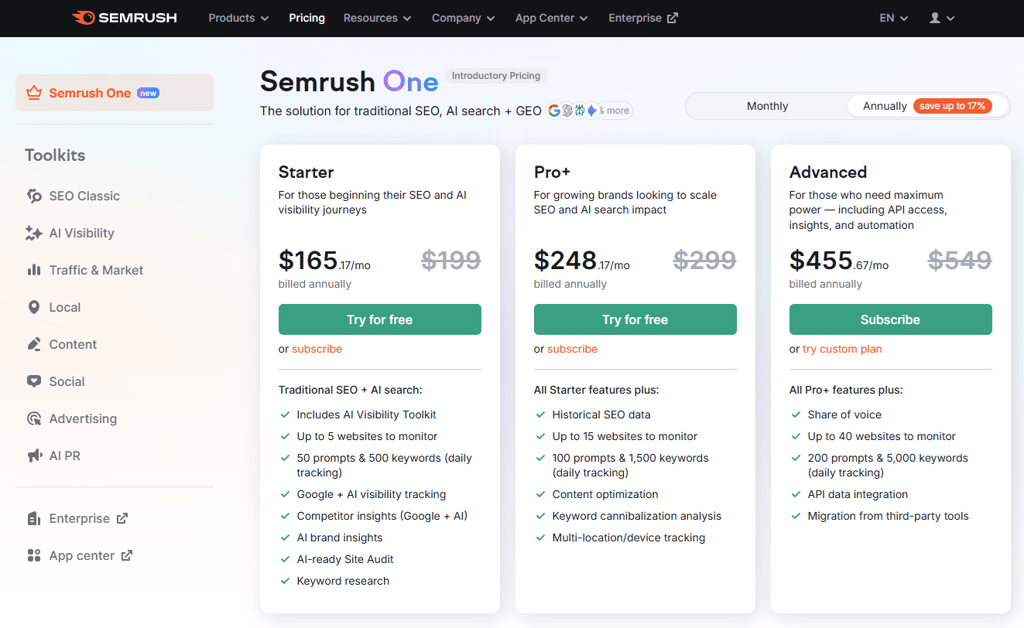Open the SEO Classic toolkit icon
This screenshot has height=628, width=1024.
click(x=34, y=196)
